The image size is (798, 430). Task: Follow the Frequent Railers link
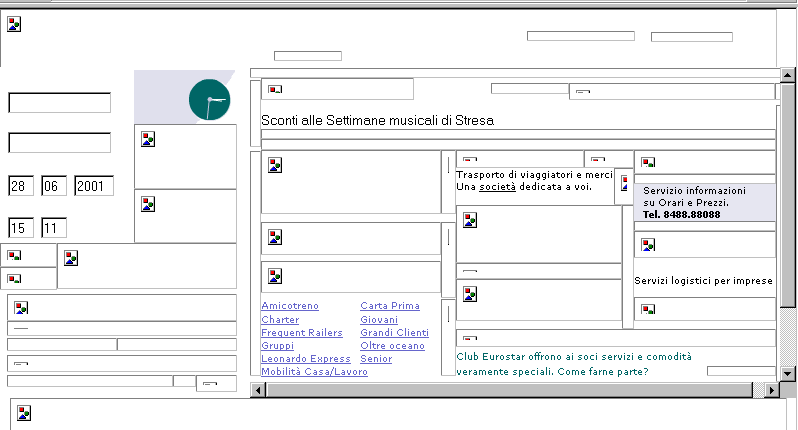click(302, 333)
